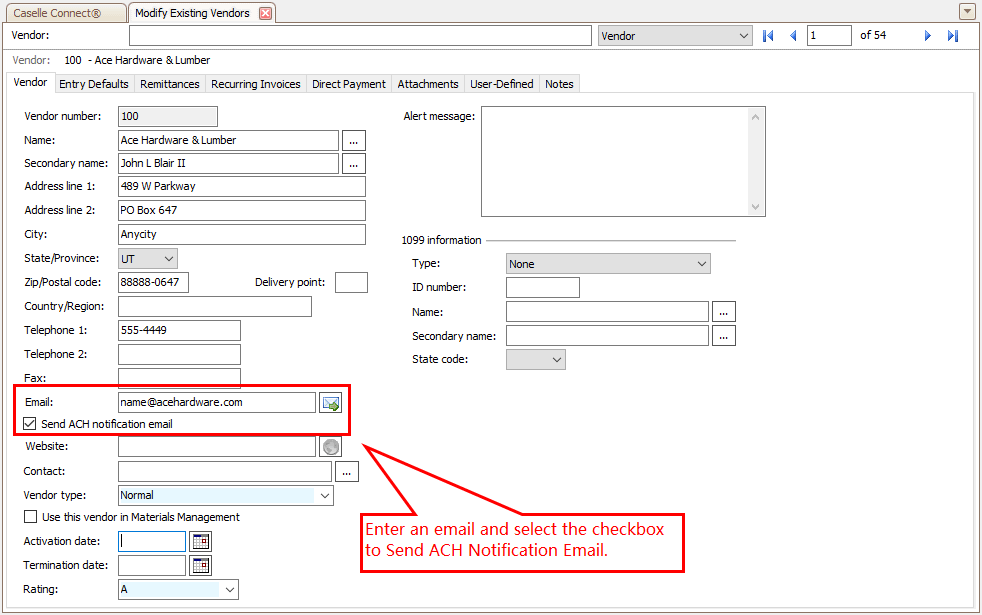Click the Zip/Postal code field
Image resolution: width=982 pixels, height=615 pixels.
click(153, 282)
